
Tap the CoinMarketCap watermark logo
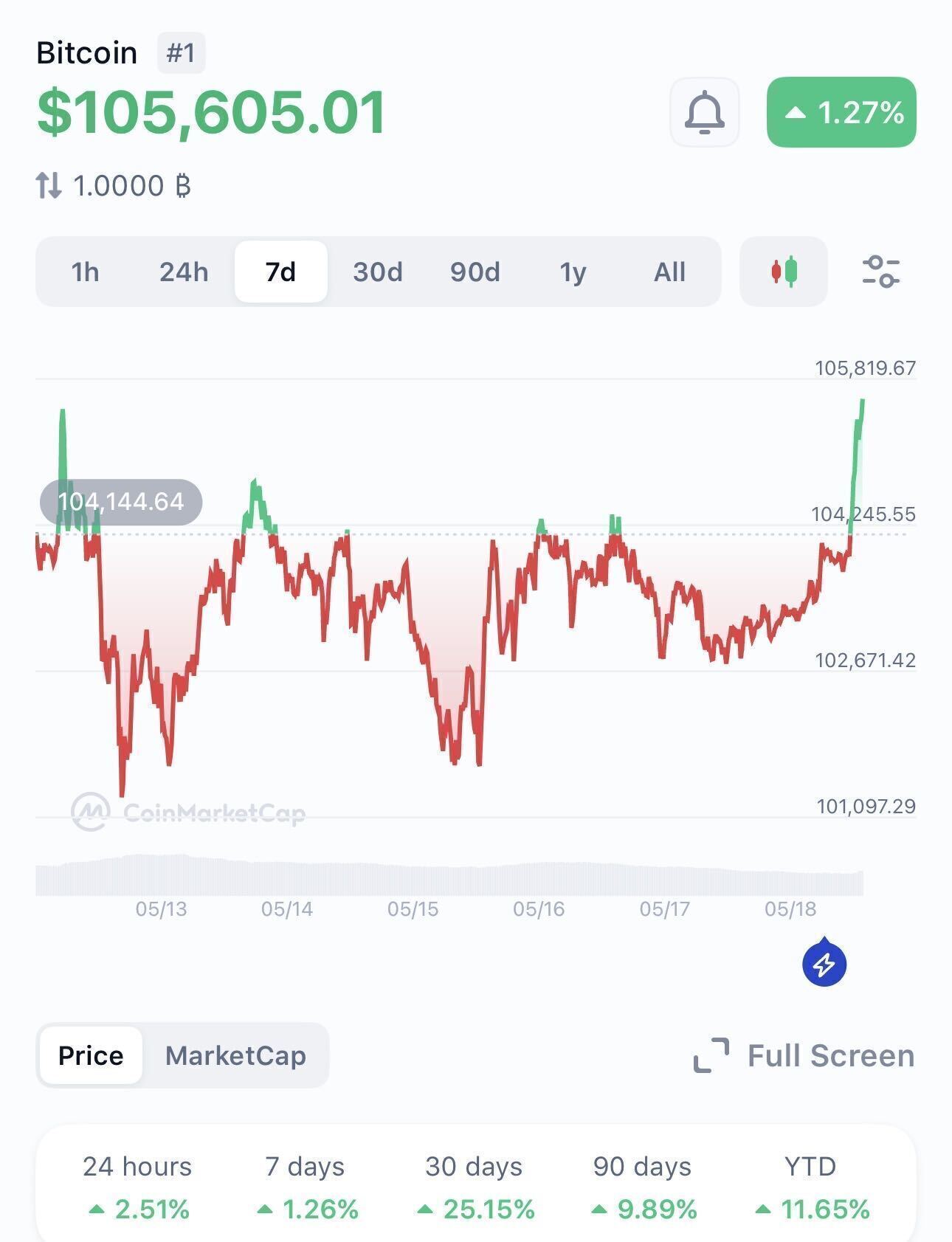click(x=188, y=812)
